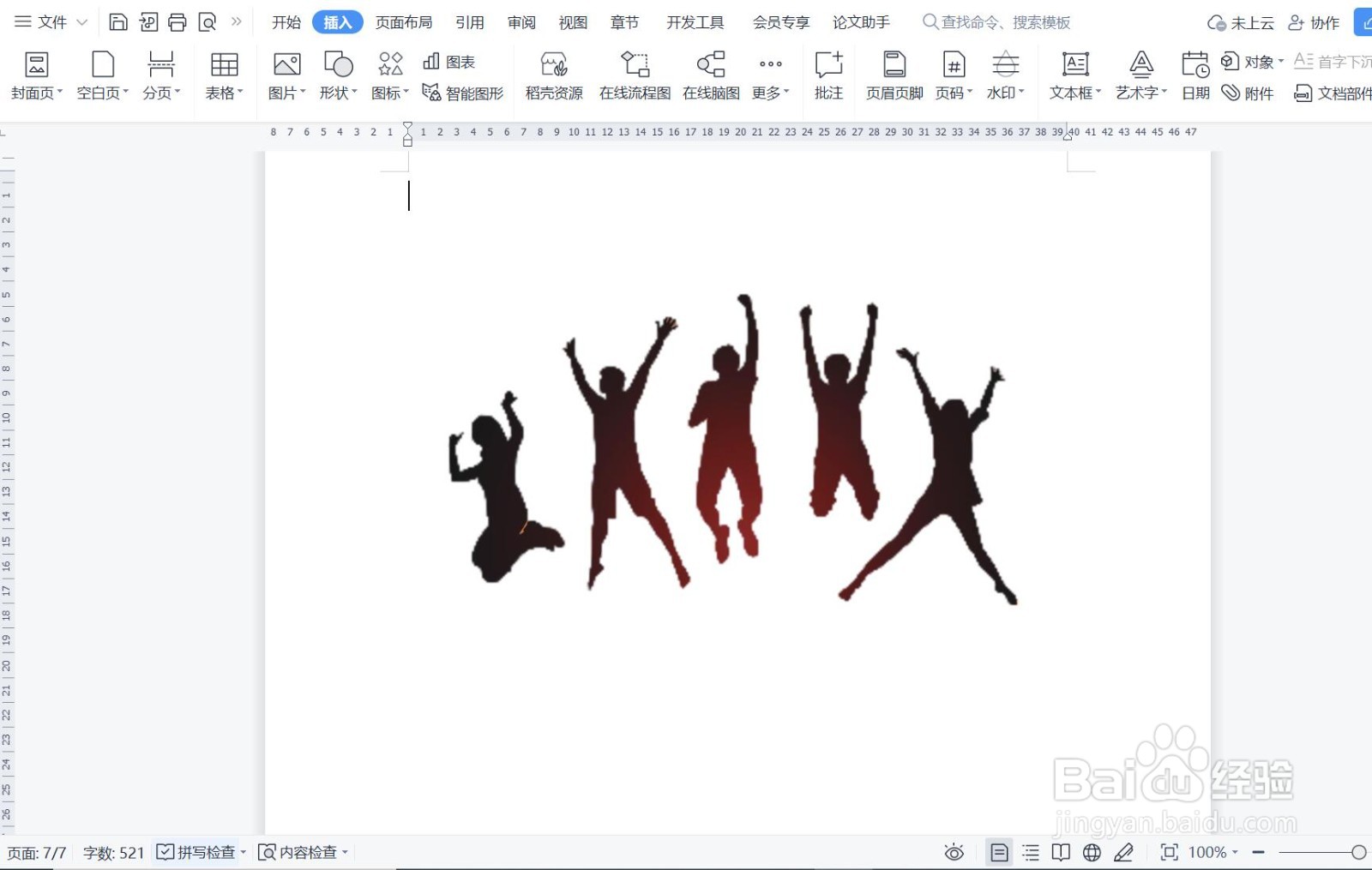Insert smart graphic (智能图形)

point(463,93)
